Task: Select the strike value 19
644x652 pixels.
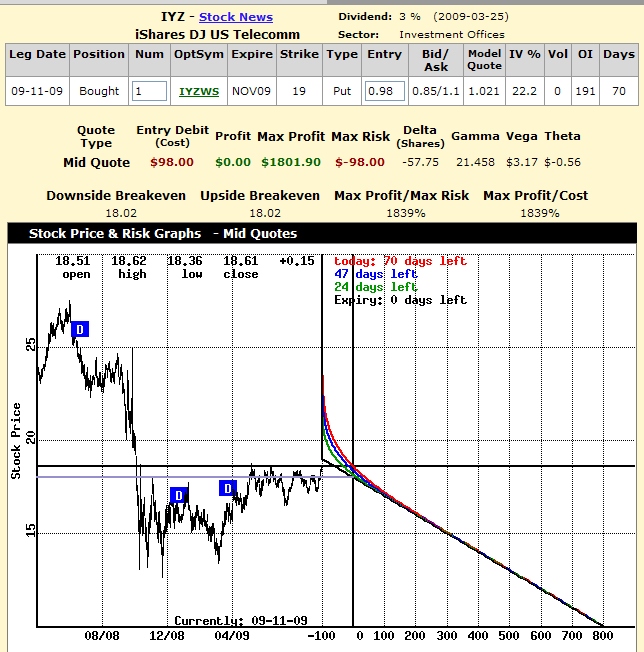Action: click(x=299, y=91)
